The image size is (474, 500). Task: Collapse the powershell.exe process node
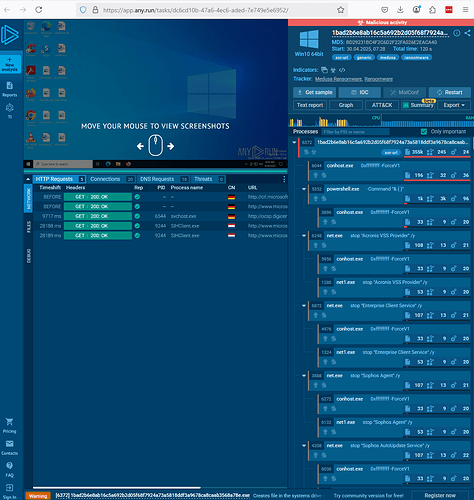point(304,189)
